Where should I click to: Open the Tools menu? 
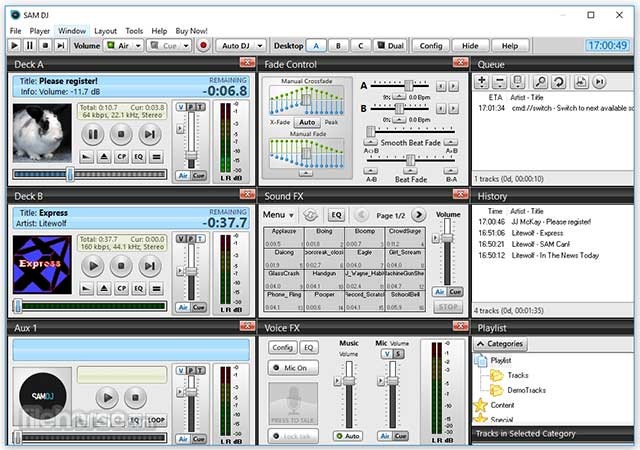pyautogui.click(x=134, y=31)
